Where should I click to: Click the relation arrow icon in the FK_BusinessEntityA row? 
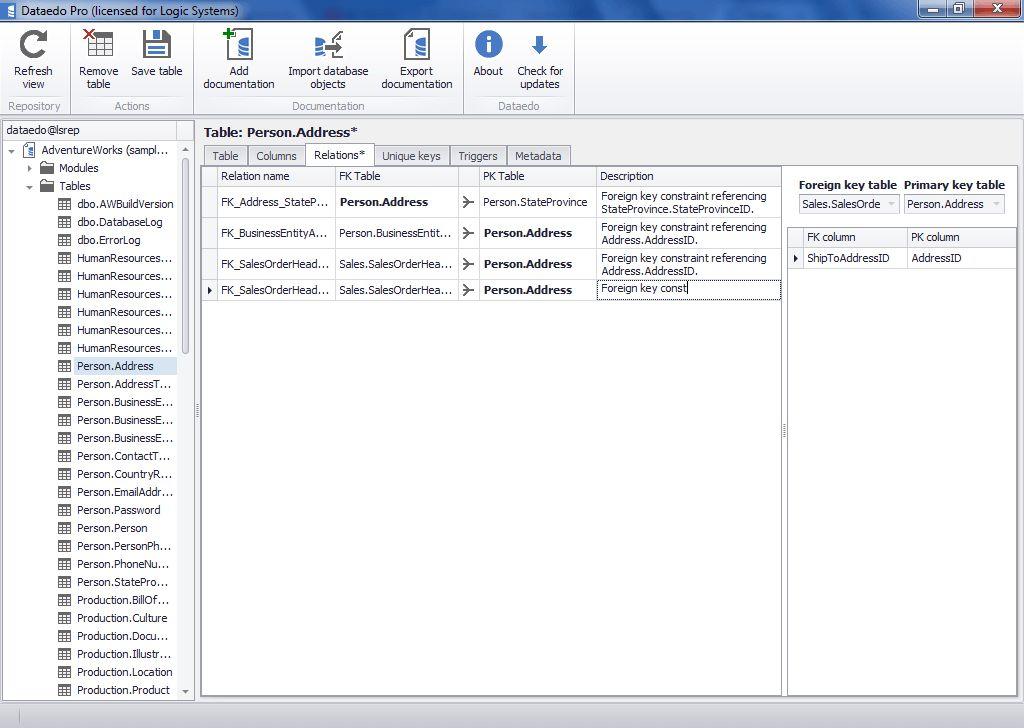coord(468,233)
